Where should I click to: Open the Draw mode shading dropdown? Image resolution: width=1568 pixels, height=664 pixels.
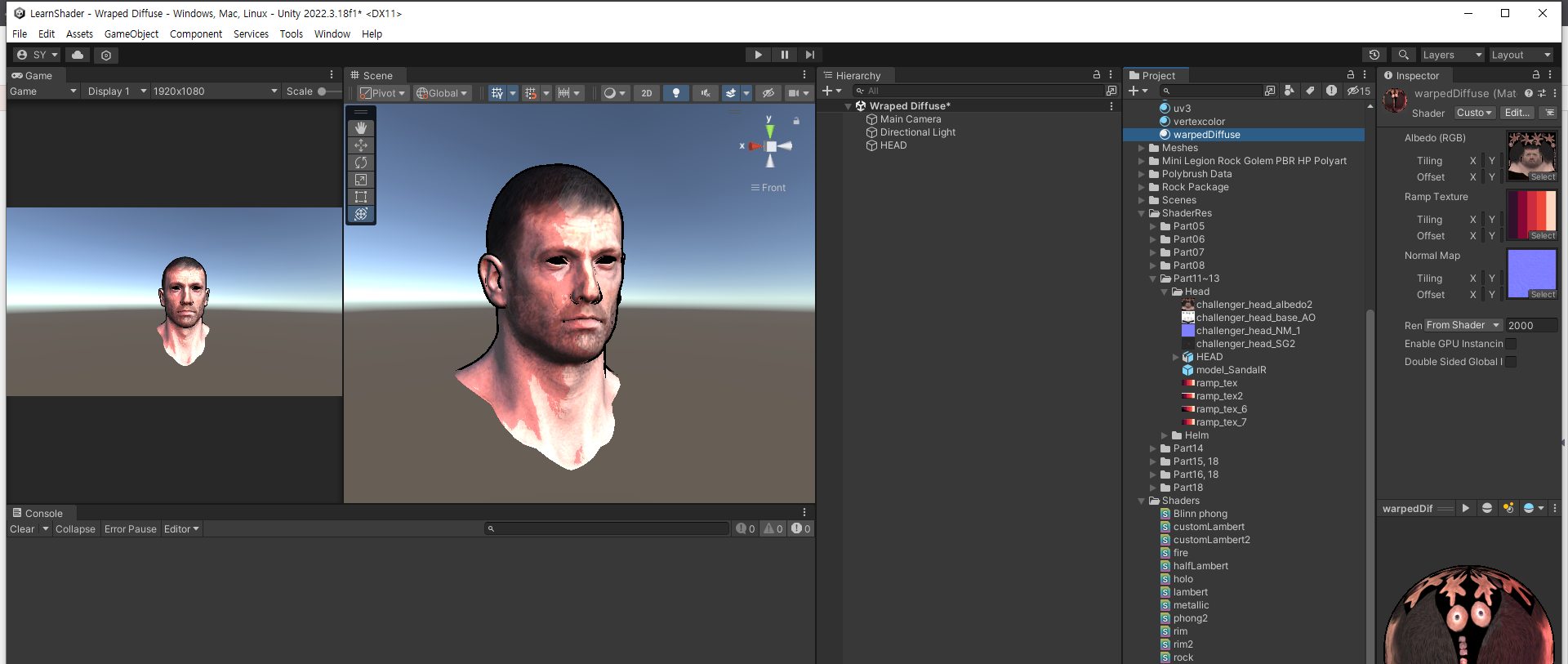[613, 93]
